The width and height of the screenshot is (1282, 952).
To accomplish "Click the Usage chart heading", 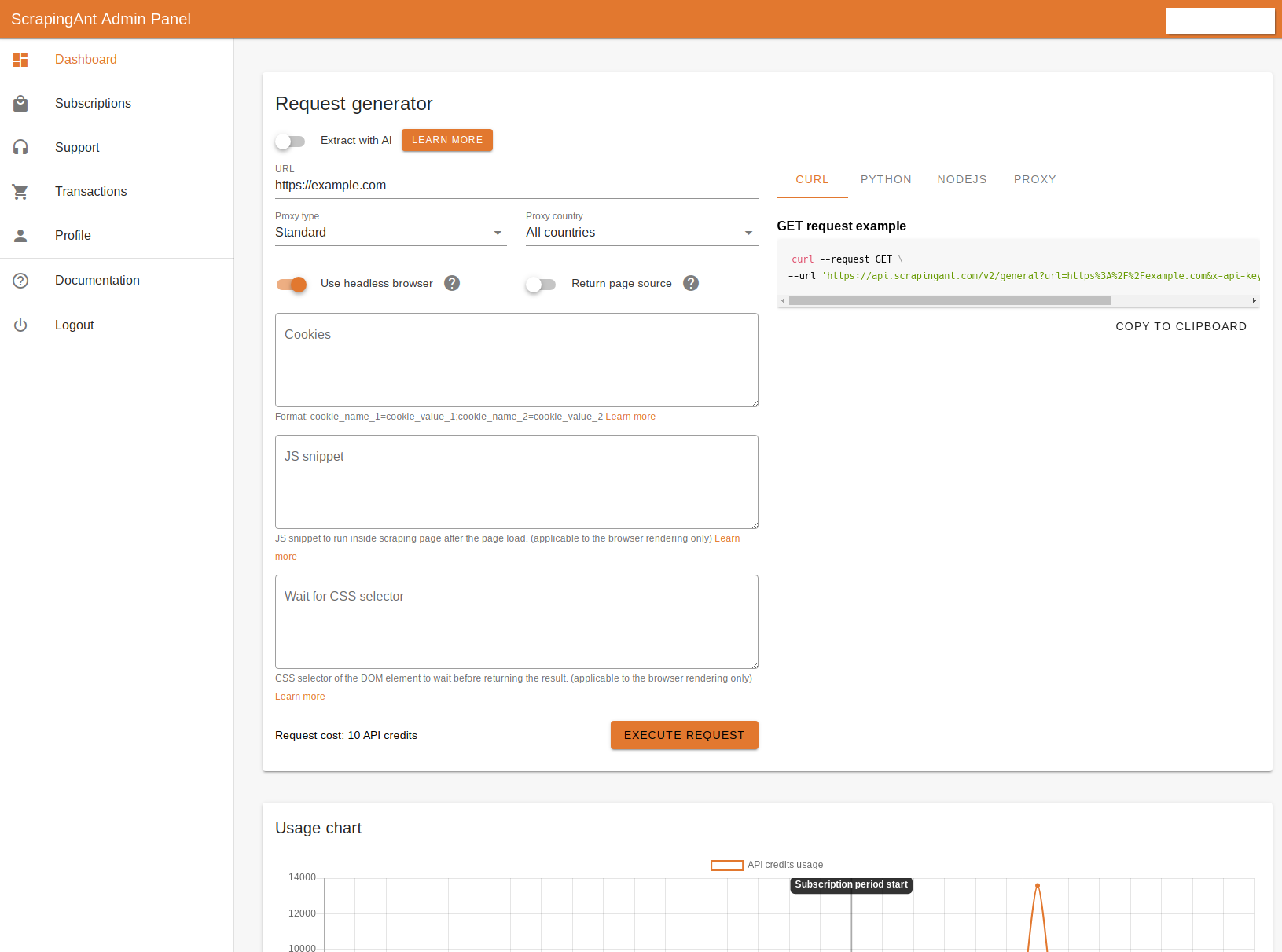I will point(318,828).
